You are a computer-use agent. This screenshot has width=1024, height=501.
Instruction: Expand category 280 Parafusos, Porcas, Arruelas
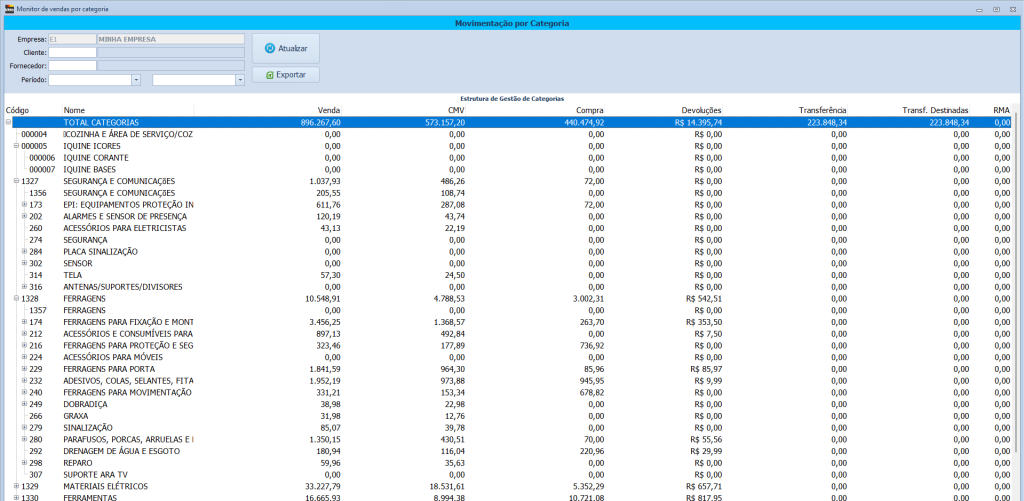[24, 439]
